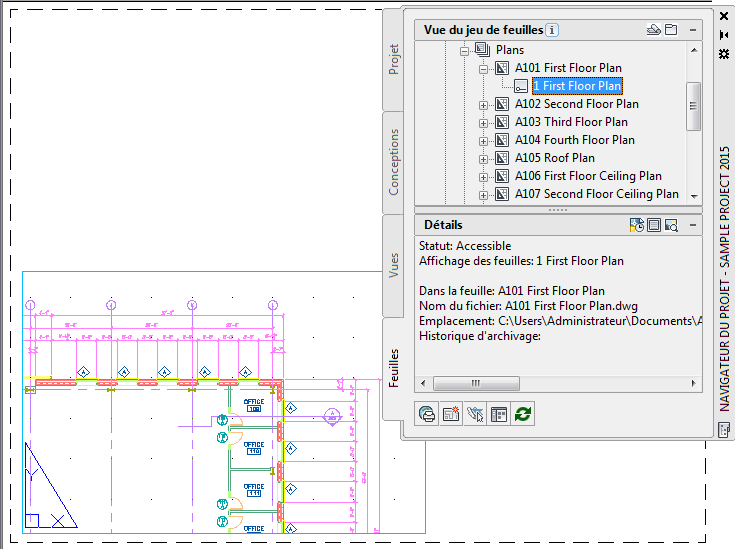Click the tree vertical scrollbar thumb
This screenshot has width=735, height=549.
[x=693, y=106]
